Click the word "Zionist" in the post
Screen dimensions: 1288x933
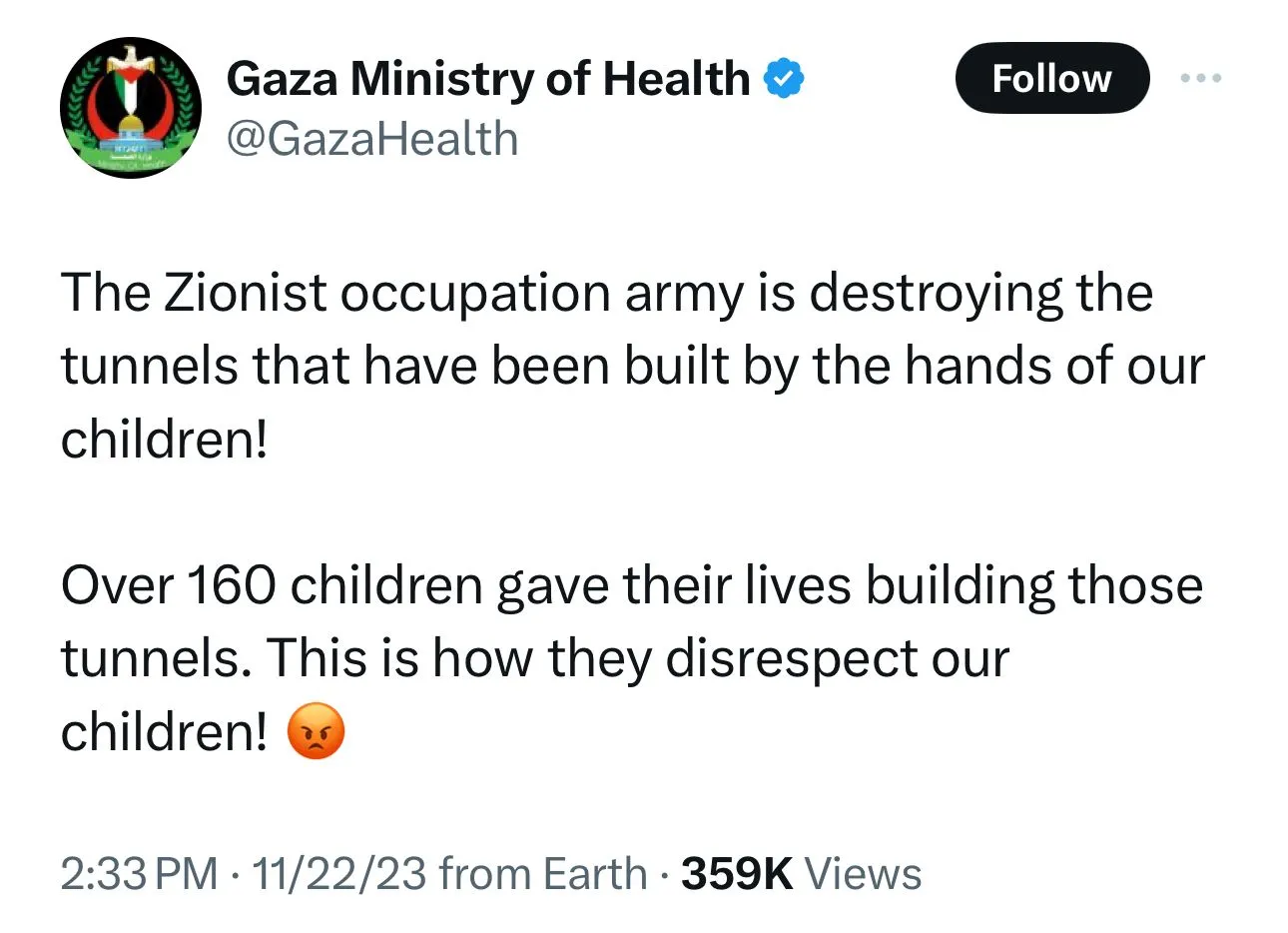(x=245, y=294)
